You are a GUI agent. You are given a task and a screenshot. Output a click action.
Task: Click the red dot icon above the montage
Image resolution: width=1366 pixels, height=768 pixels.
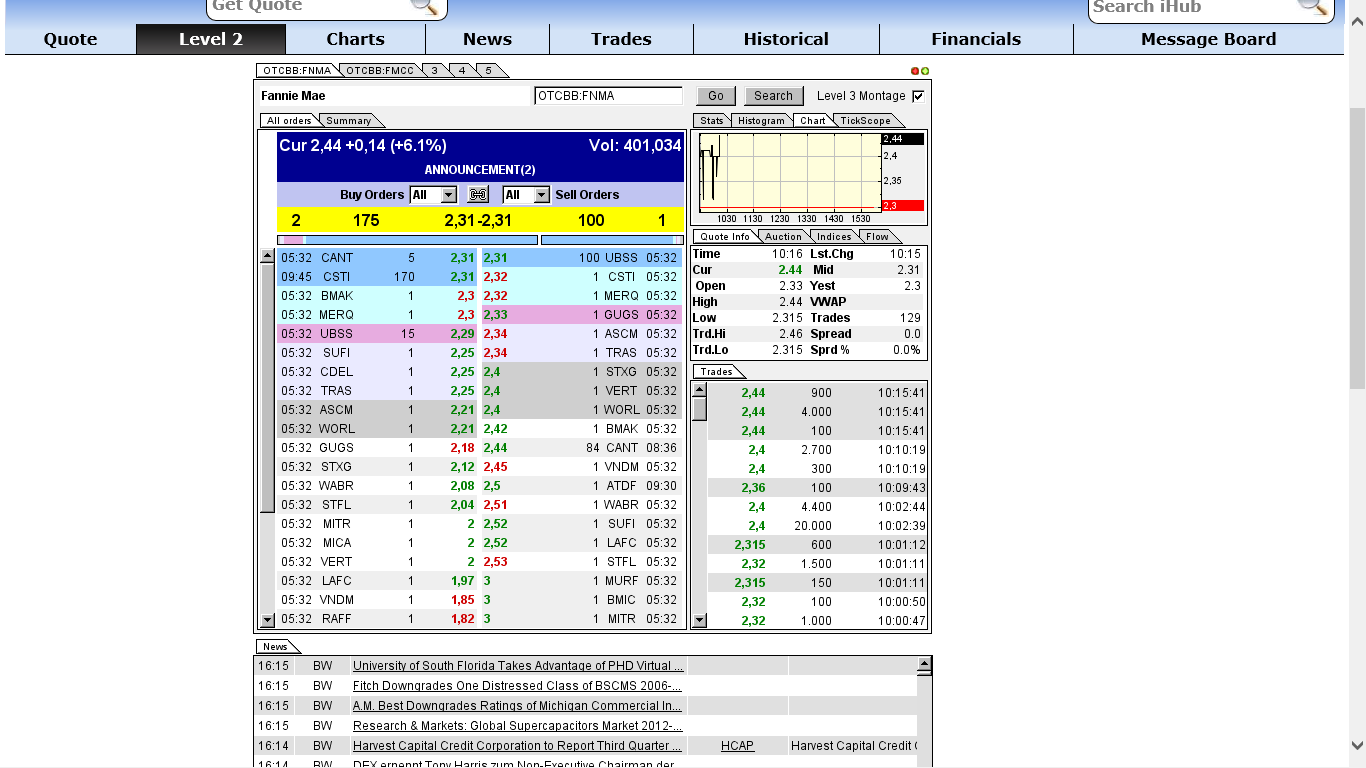915,71
